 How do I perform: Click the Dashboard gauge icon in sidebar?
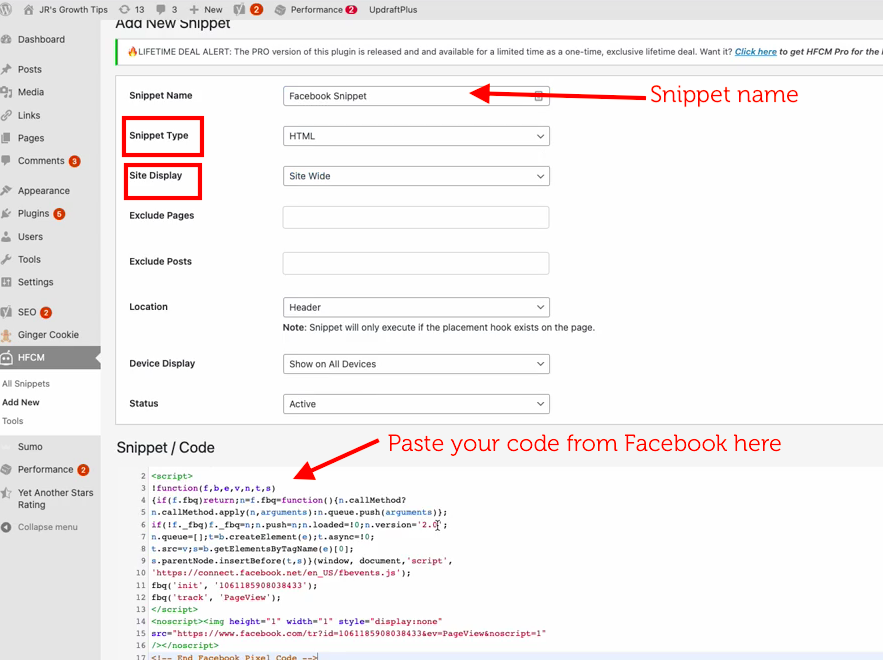point(6,39)
